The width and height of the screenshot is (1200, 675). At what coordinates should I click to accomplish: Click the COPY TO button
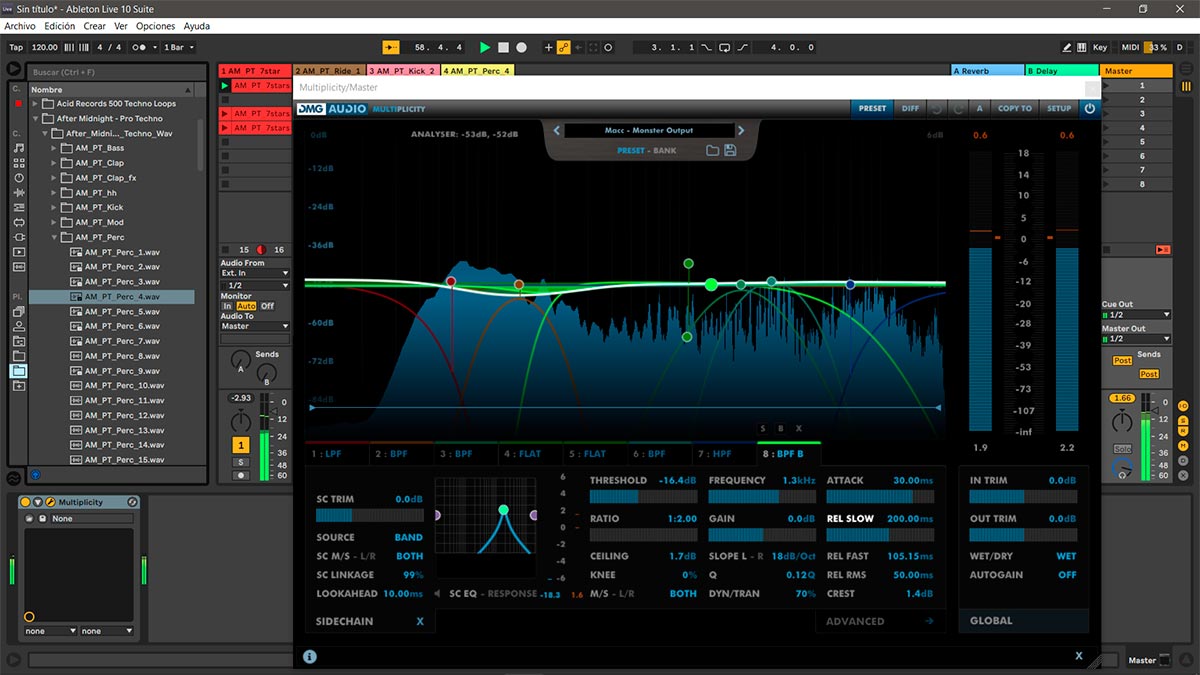pyautogui.click(x=1014, y=108)
